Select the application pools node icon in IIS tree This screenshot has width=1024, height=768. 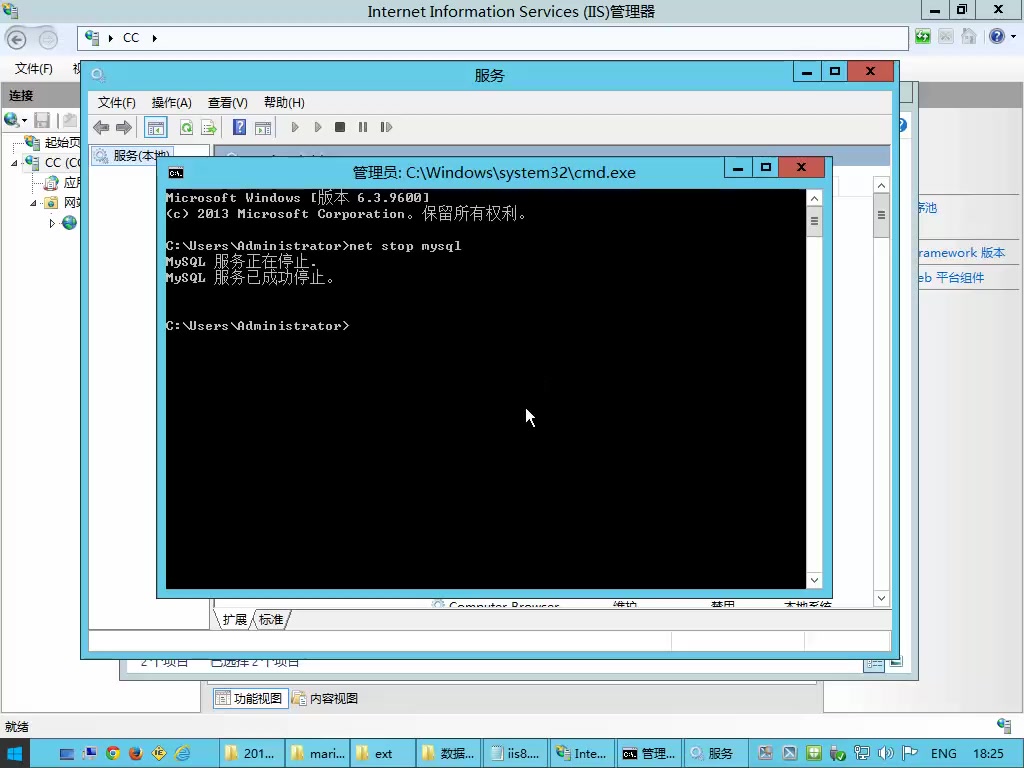click(x=51, y=183)
